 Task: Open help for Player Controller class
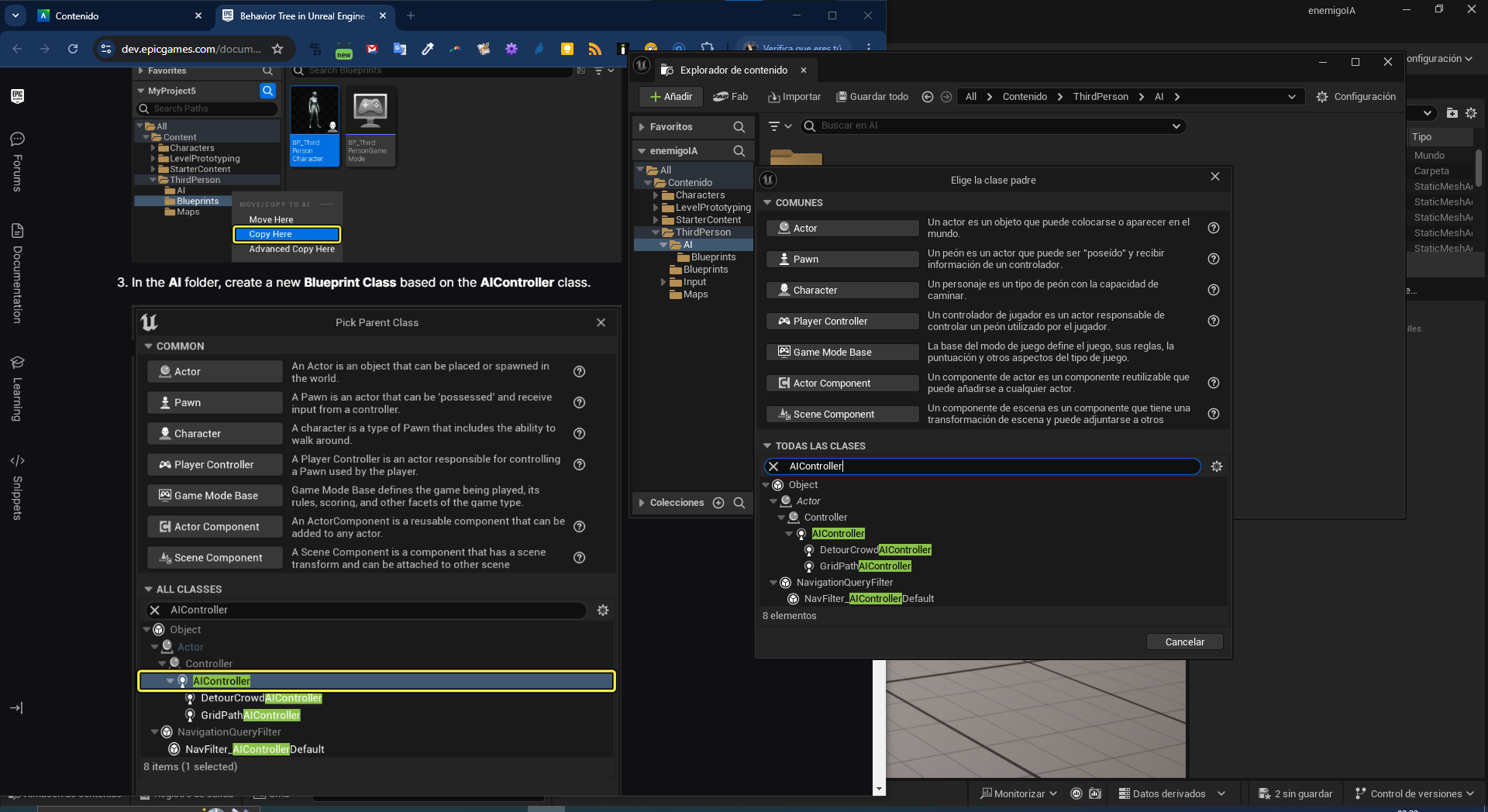1214,321
